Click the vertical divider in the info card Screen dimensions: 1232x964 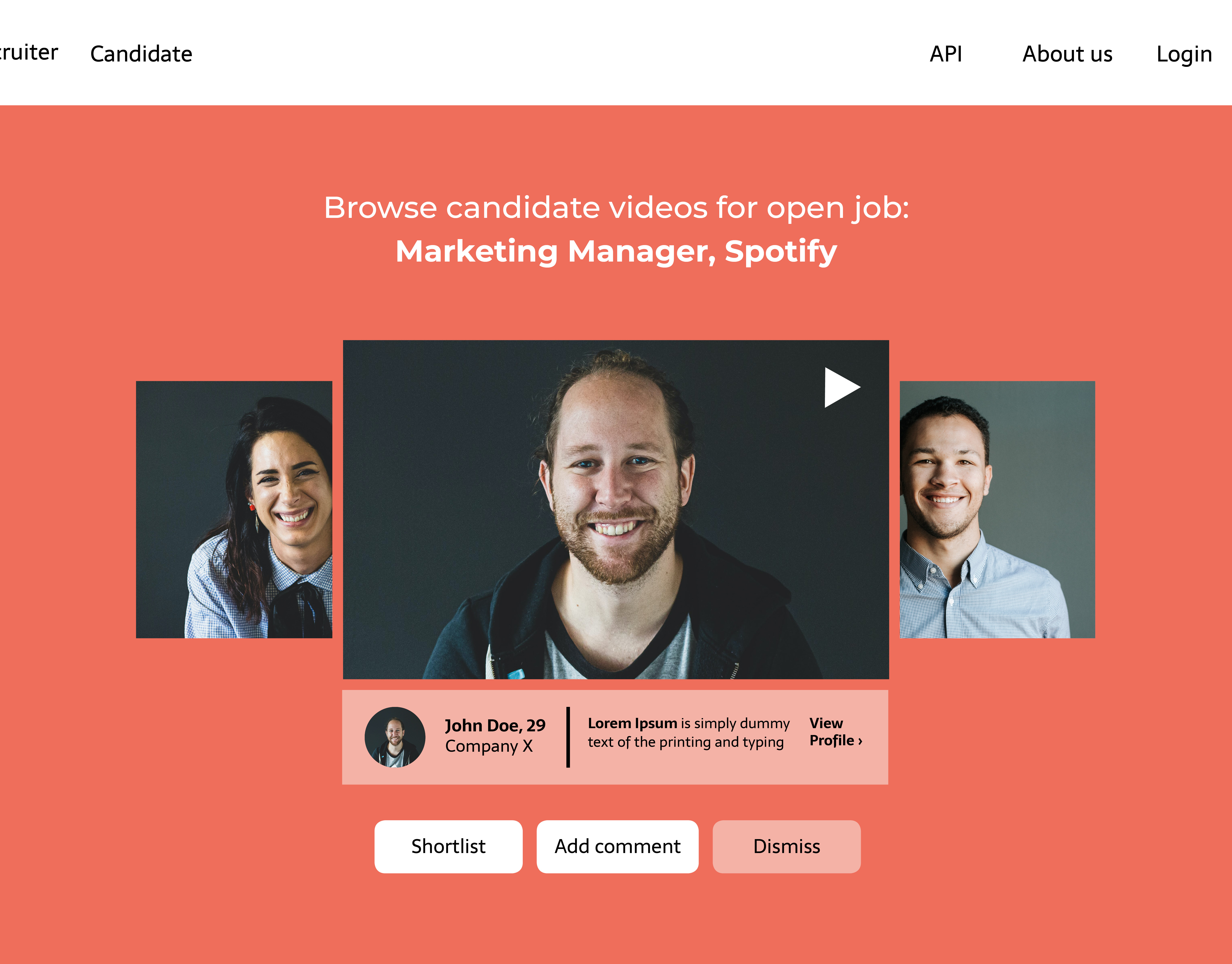pyautogui.click(x=568, y=737)
